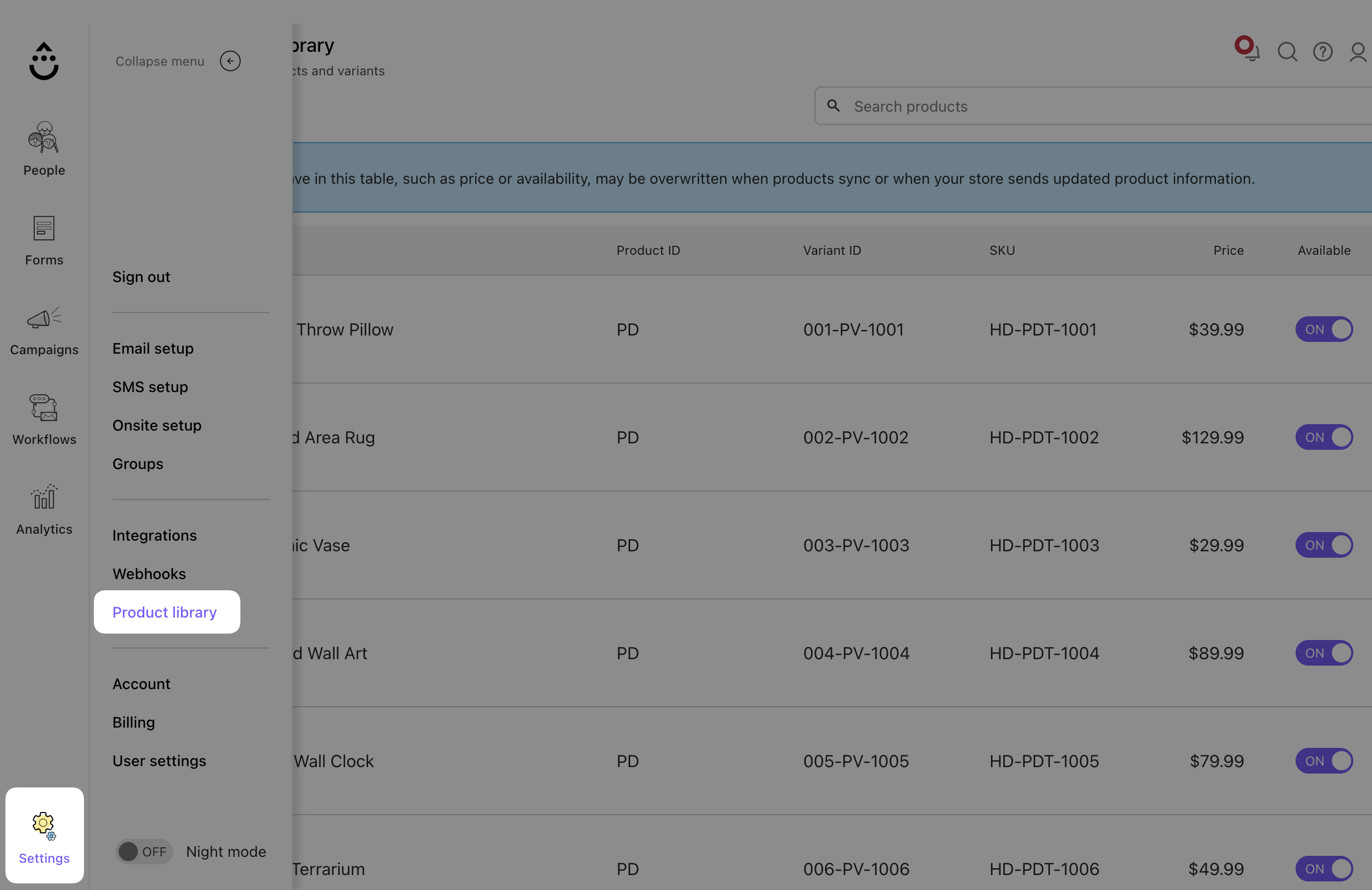
Task: Click the SKU column header
Action: [x=1002, y=250]
